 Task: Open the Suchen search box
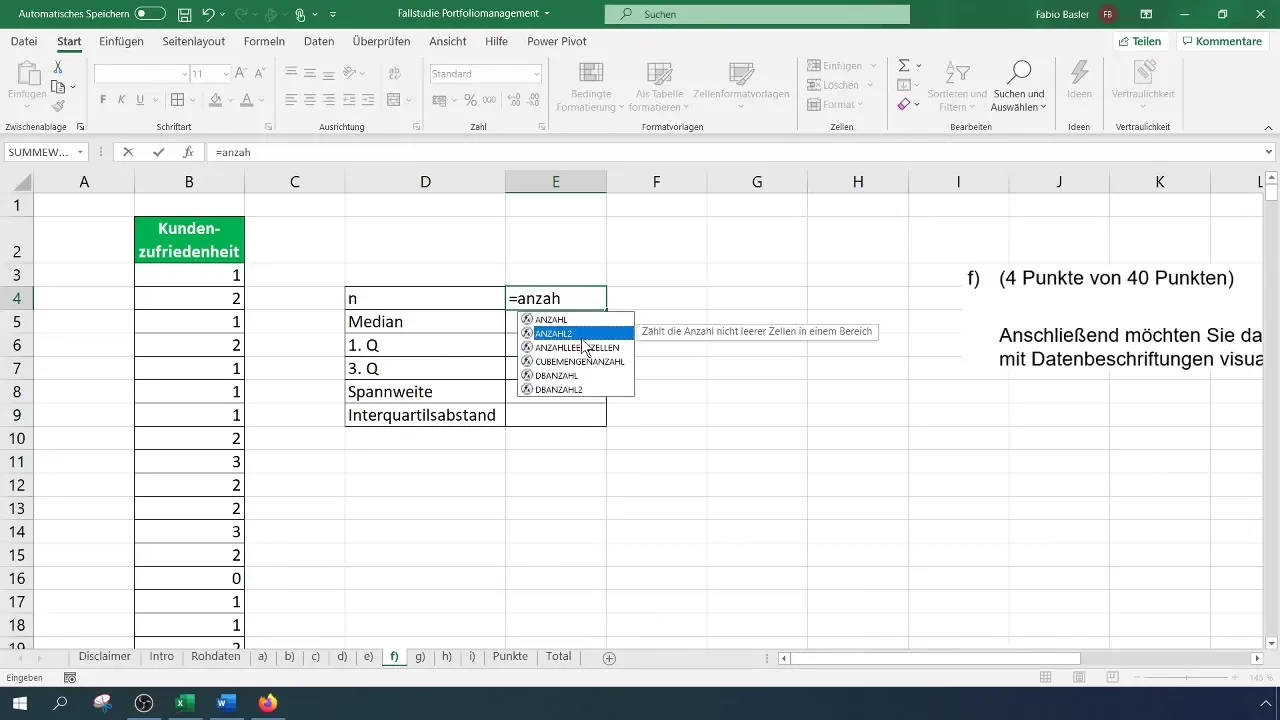click(757, 14)
